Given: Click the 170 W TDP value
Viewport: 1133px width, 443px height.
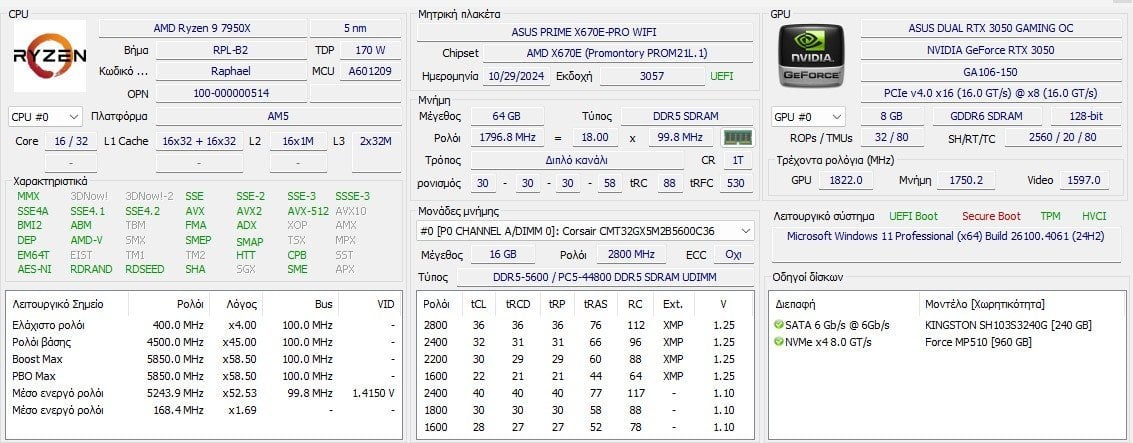Looking at the screenshot, I should [x=370, y=51].
